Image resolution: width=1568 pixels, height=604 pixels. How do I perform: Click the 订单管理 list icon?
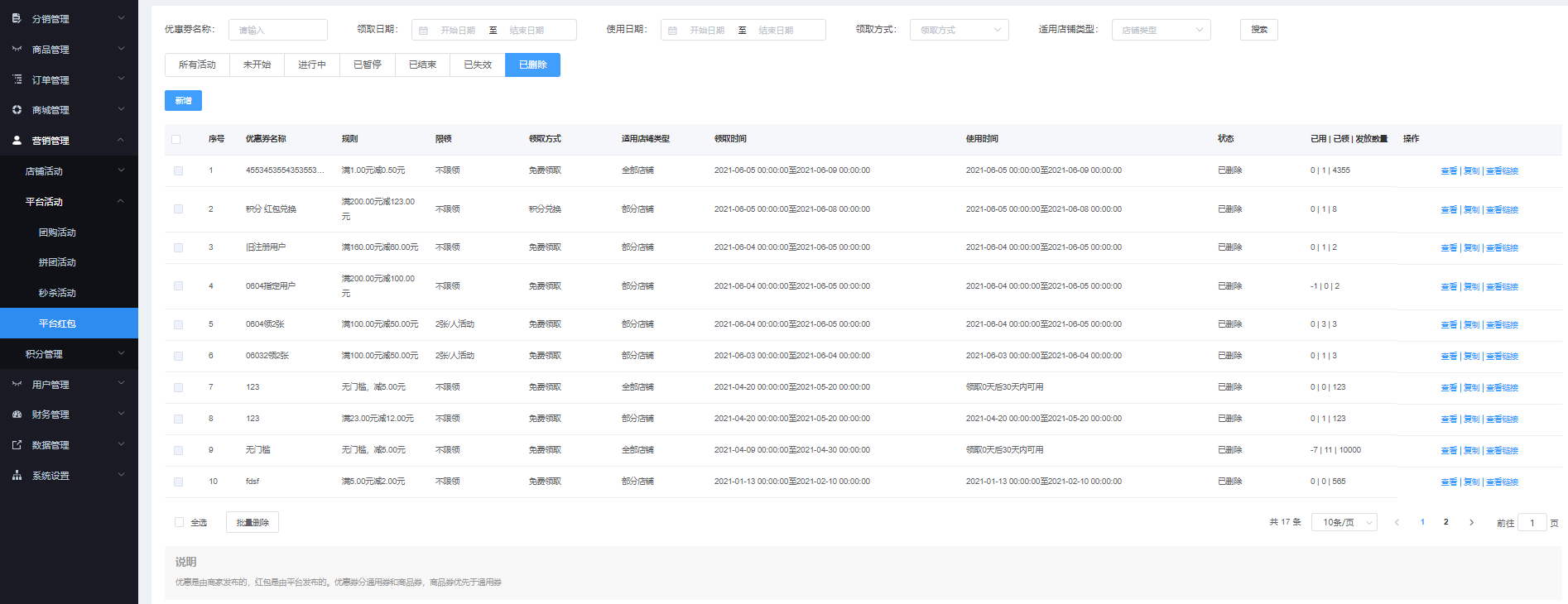pos(17,79)
